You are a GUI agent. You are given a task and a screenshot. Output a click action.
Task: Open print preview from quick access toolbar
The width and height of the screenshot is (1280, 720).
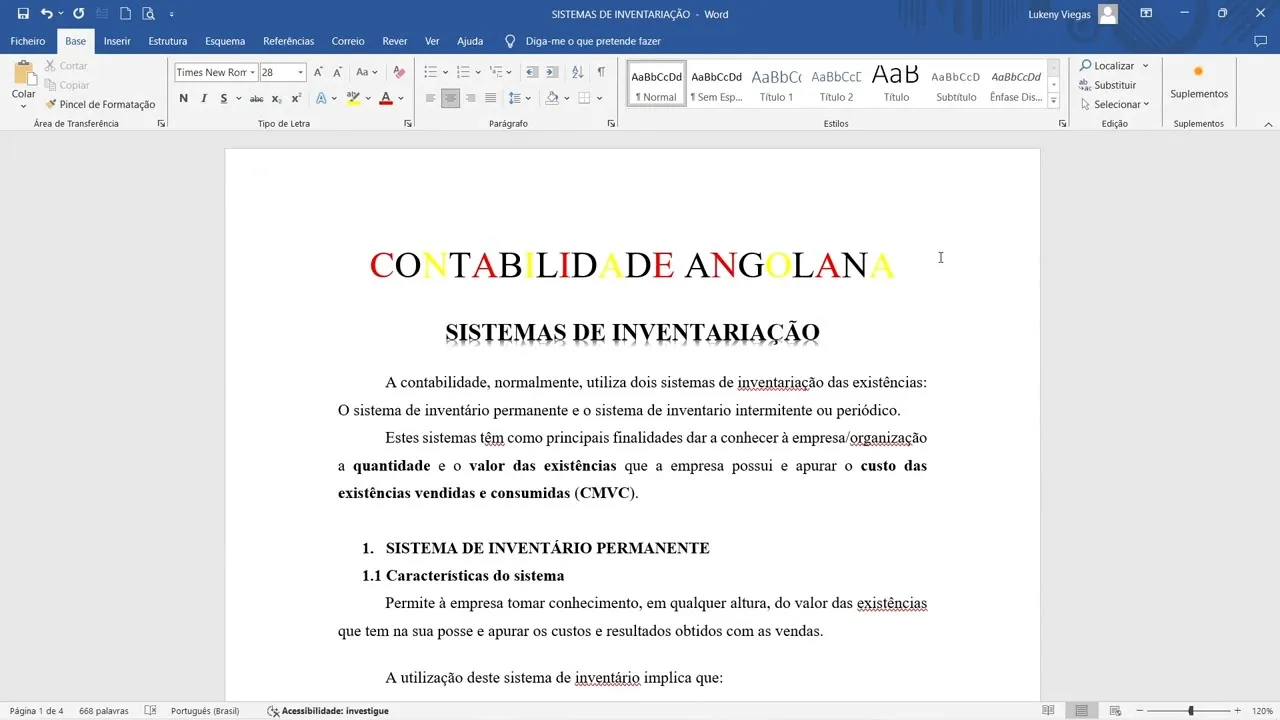[148, 14]
